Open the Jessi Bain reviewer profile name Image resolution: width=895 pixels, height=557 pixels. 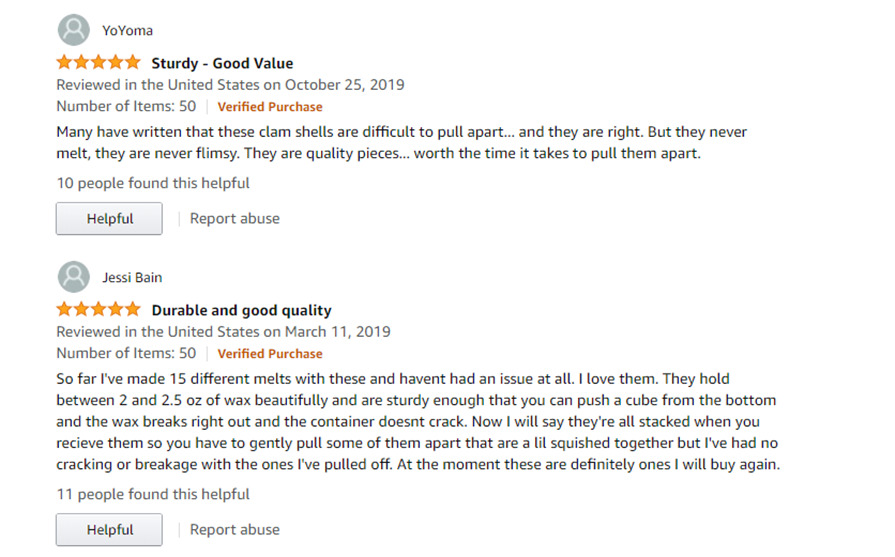(x=132, y=277)
